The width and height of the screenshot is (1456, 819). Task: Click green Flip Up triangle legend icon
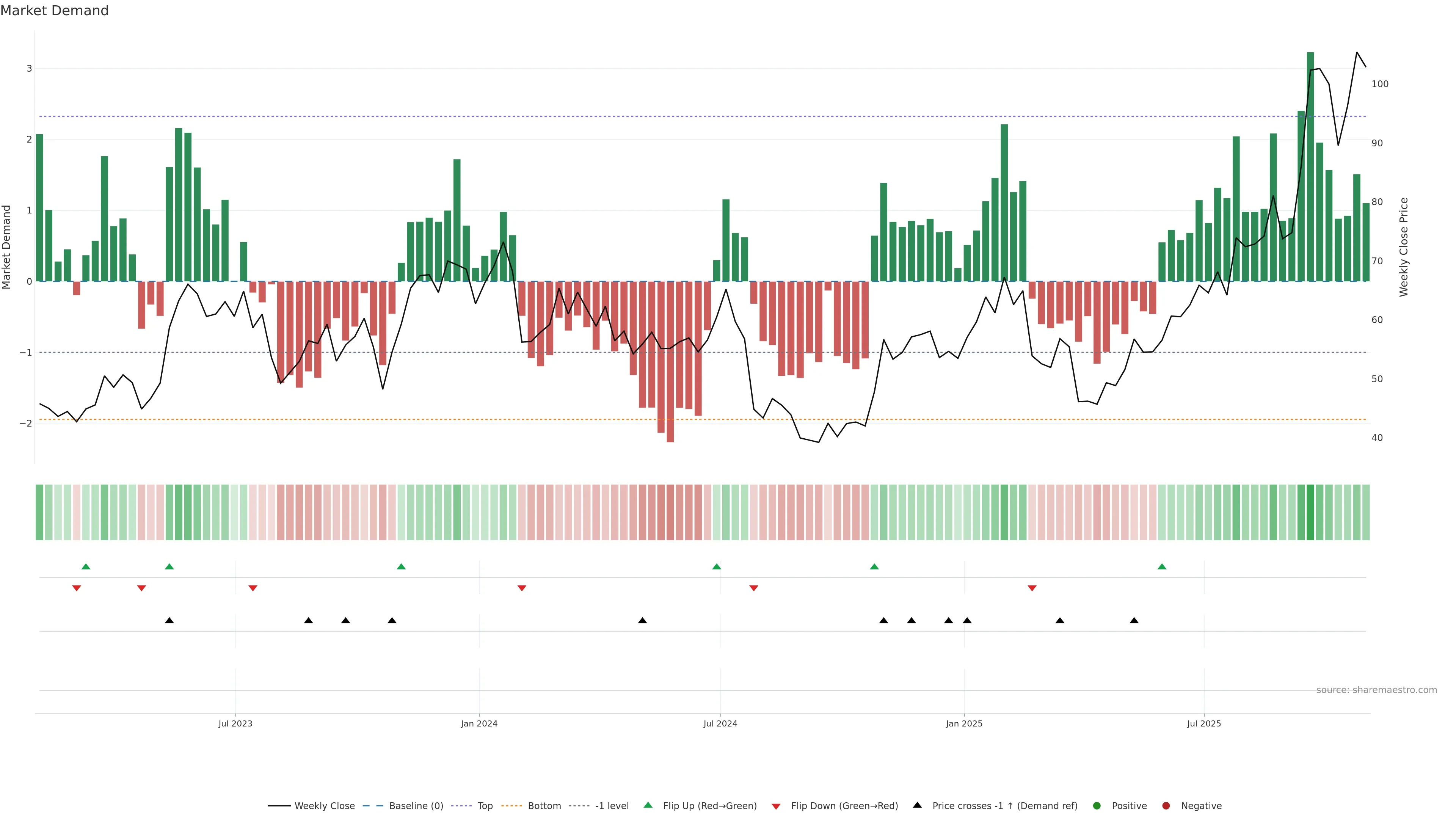[648, 805]
